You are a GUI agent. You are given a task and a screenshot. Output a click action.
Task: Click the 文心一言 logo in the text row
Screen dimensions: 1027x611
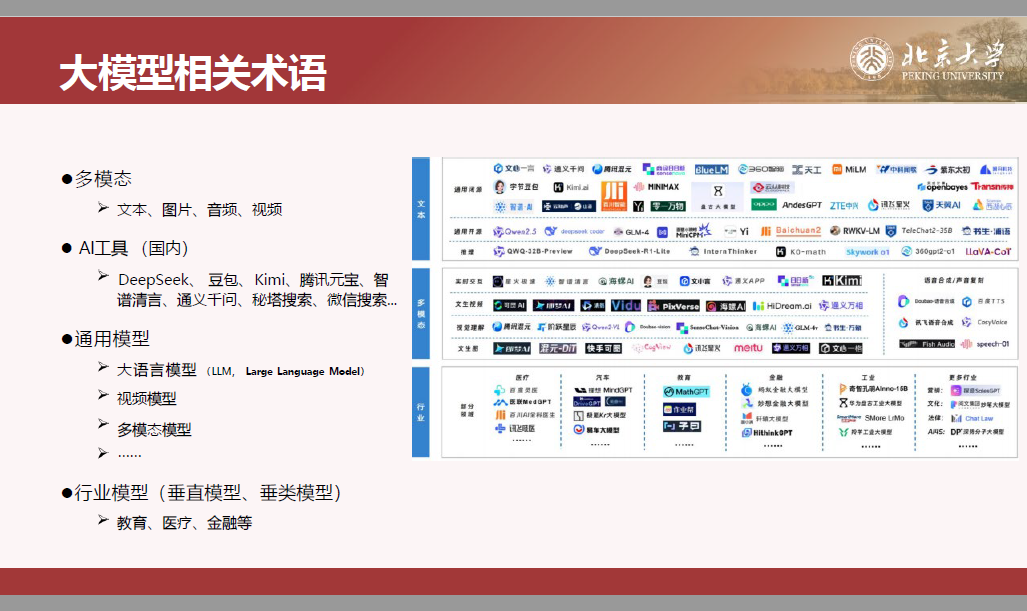pyautogui.click(x=514, y=169)
